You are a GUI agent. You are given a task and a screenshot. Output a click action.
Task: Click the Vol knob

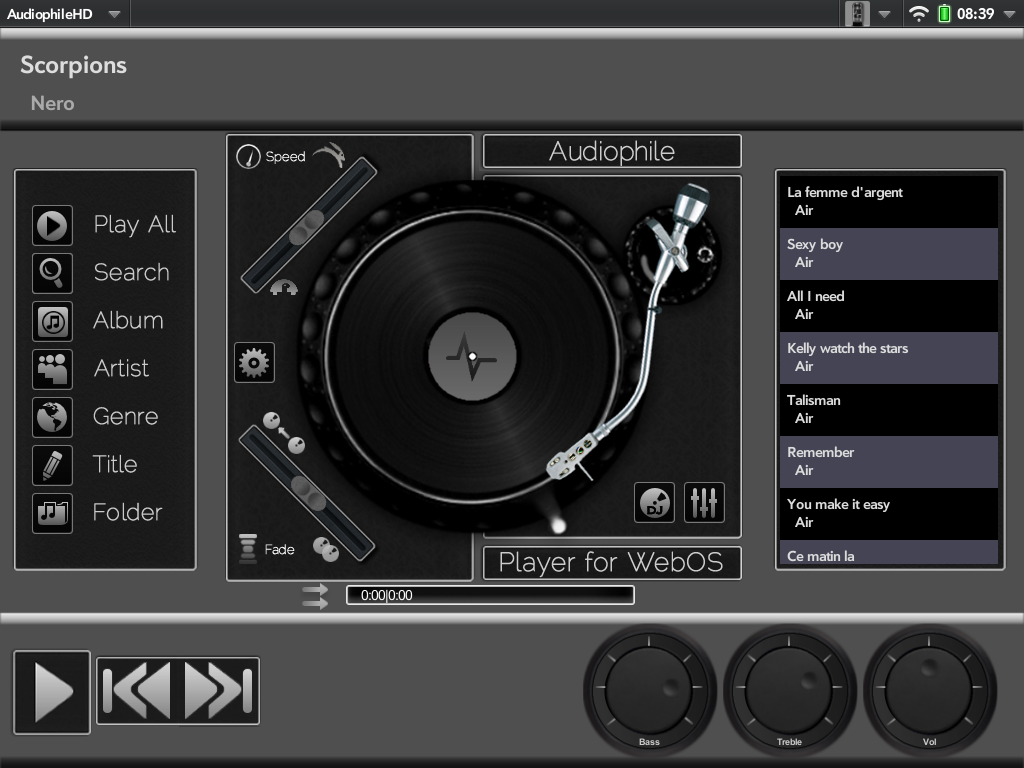tap(929, 688)
